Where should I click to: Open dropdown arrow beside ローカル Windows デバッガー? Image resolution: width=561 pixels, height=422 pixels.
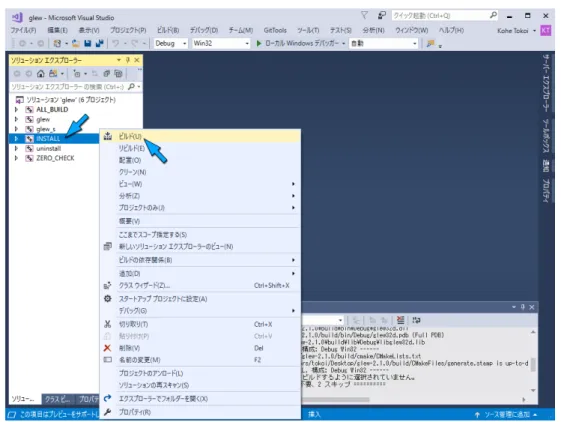pyautogui.click(x=343, y=43)
